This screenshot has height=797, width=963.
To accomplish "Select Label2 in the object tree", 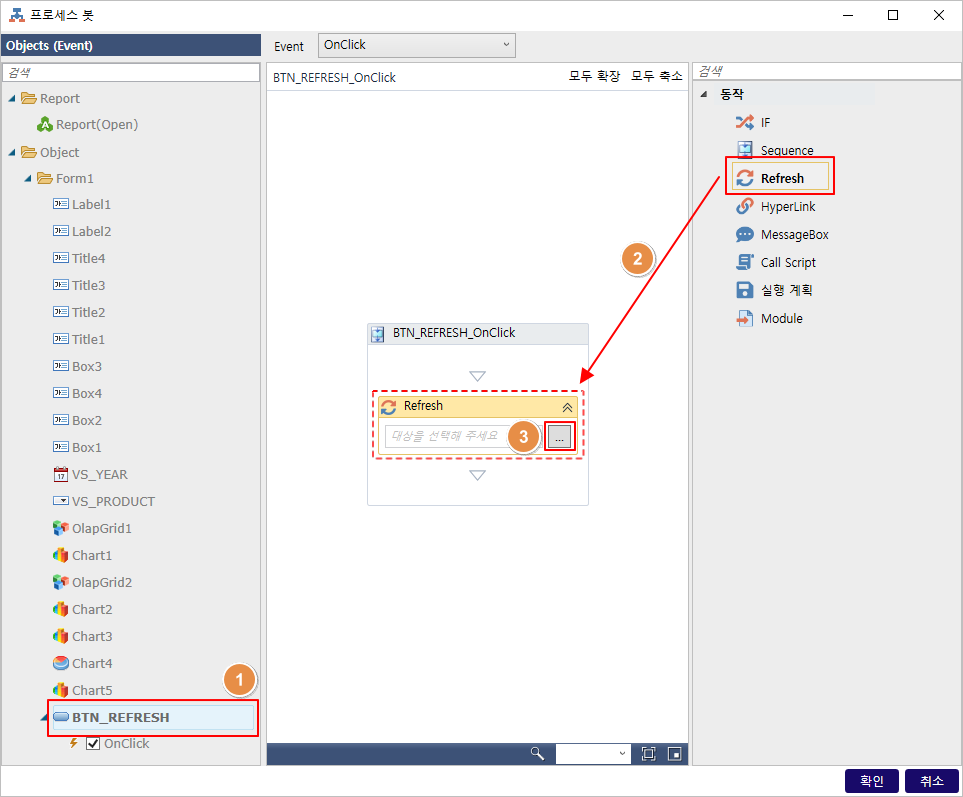I will [91, 231].
